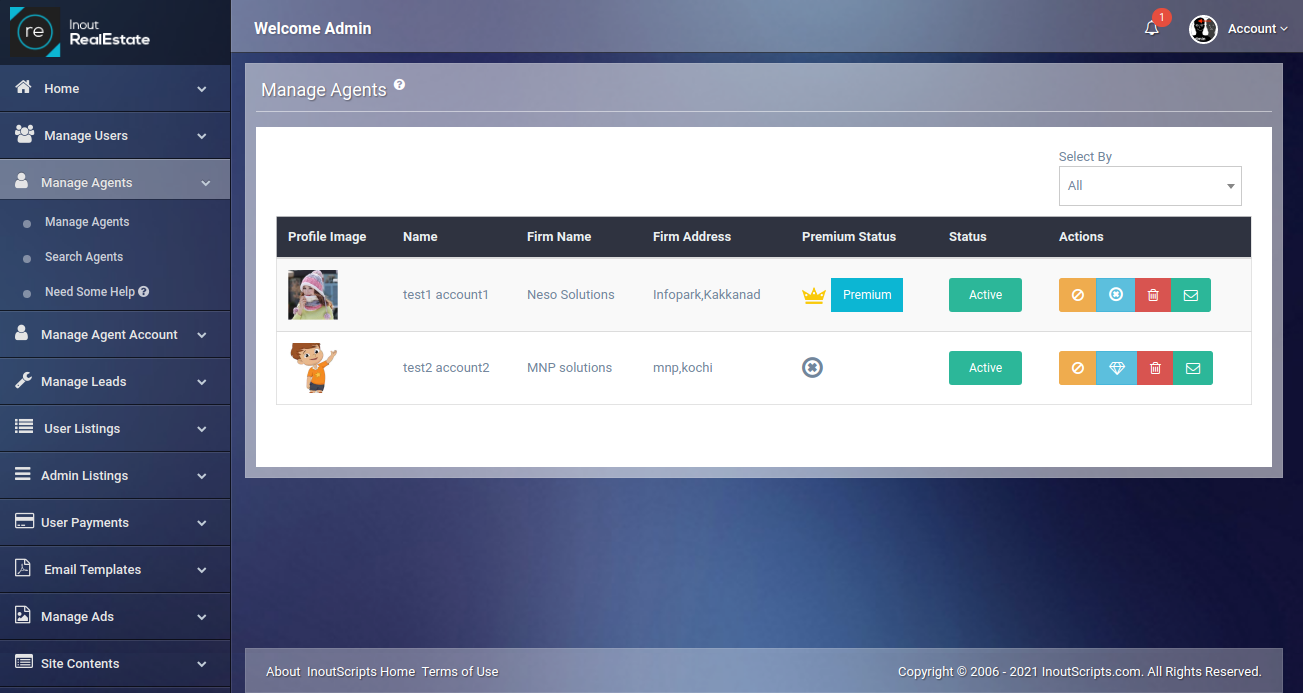Open the Search Agents menu item
1303x693 pixels.
point(82,256)
